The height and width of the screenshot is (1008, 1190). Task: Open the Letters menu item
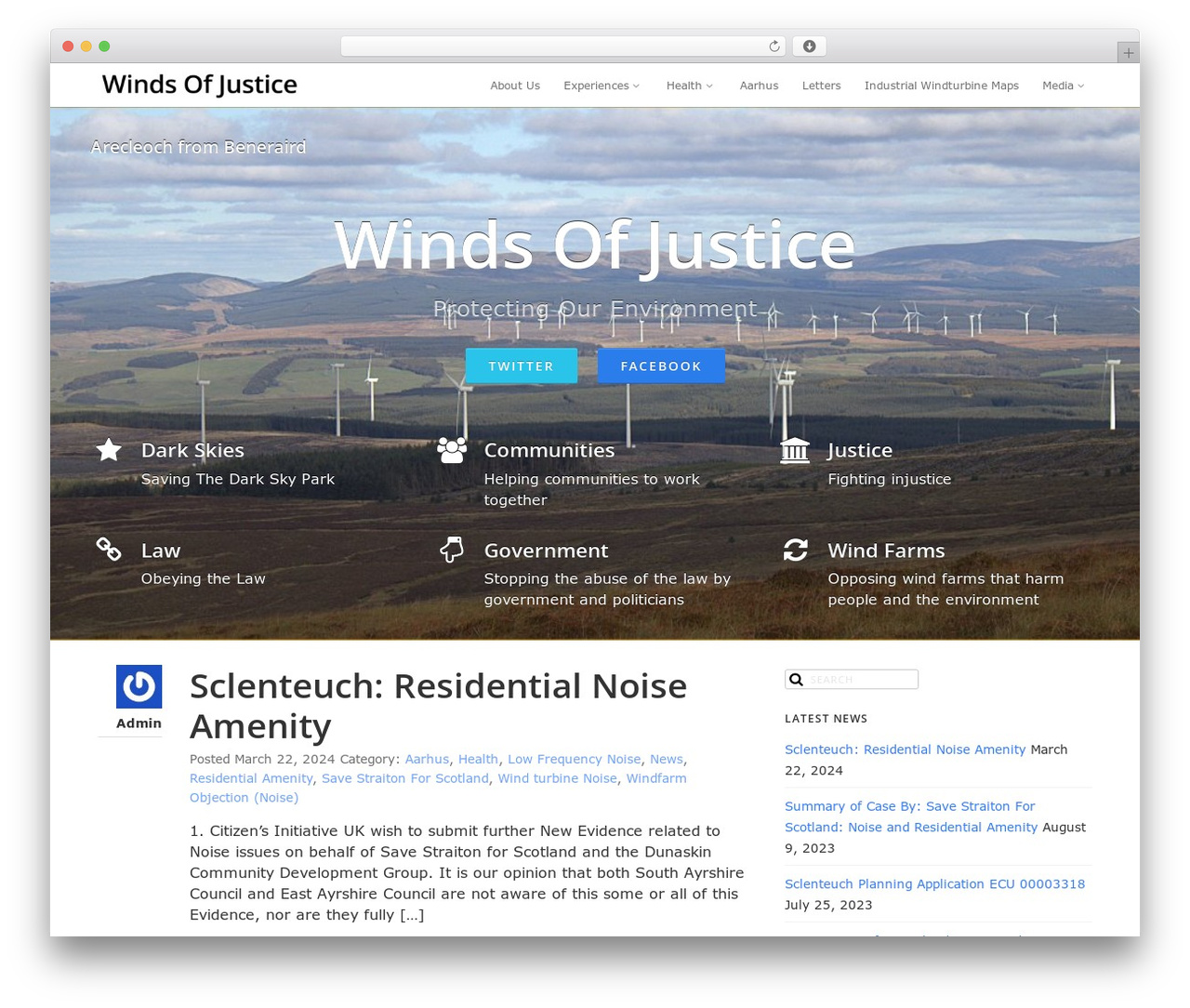click(x=821, y=86)
